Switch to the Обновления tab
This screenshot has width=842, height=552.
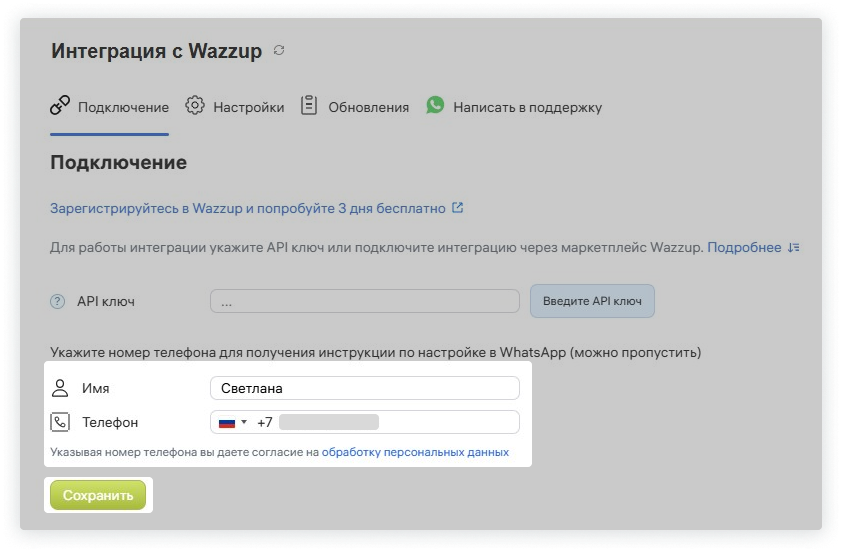point(354,107)
